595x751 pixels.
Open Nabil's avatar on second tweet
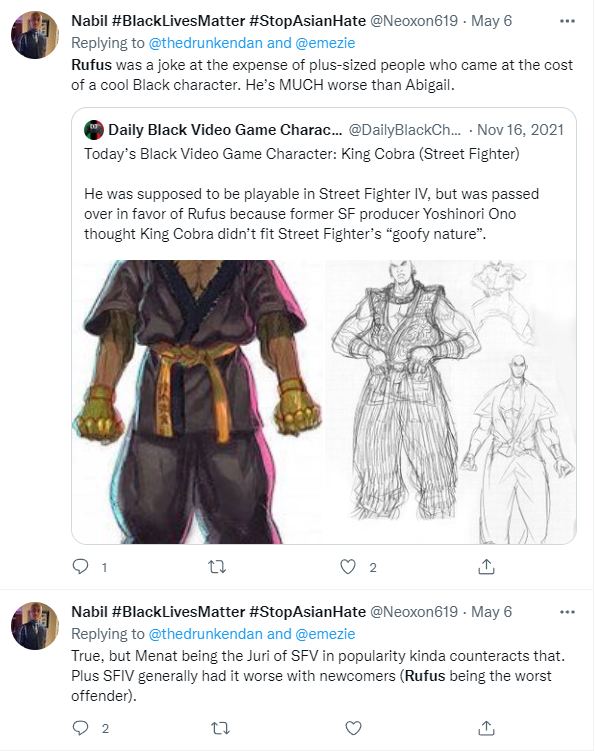(35, 626)
